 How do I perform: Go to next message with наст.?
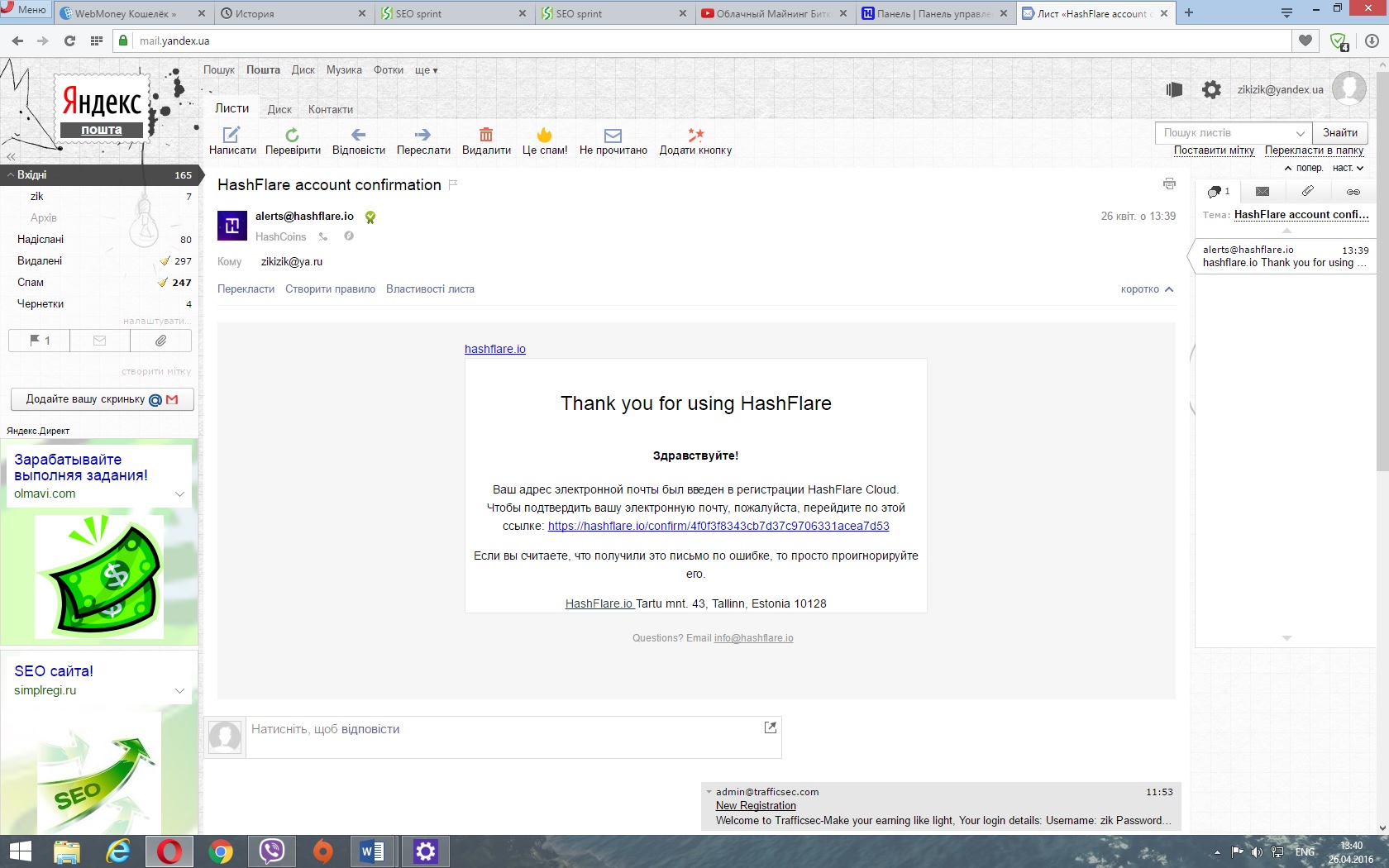[x=1348, y=168]
